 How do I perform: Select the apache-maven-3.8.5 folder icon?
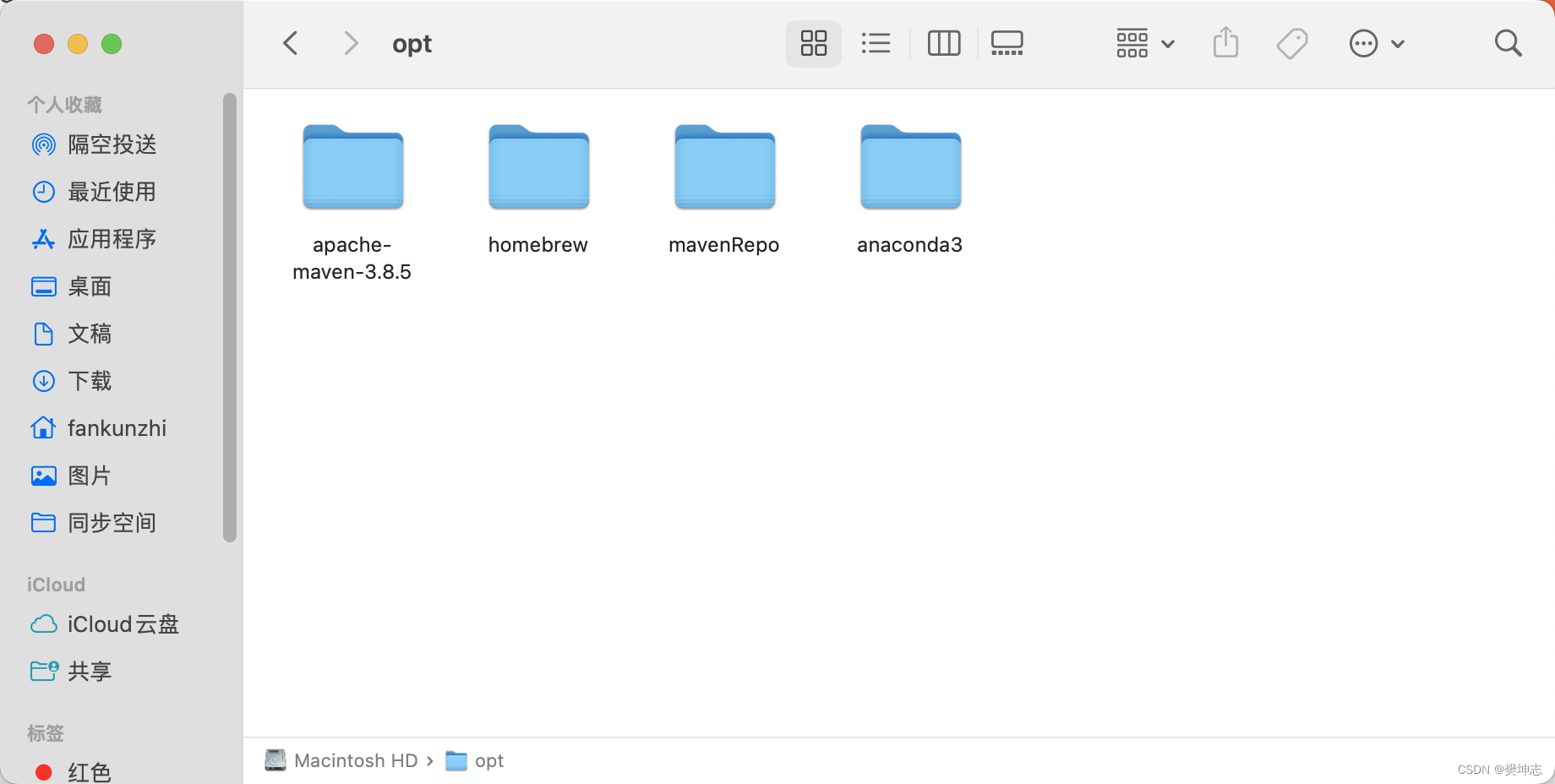click(353, 167)
